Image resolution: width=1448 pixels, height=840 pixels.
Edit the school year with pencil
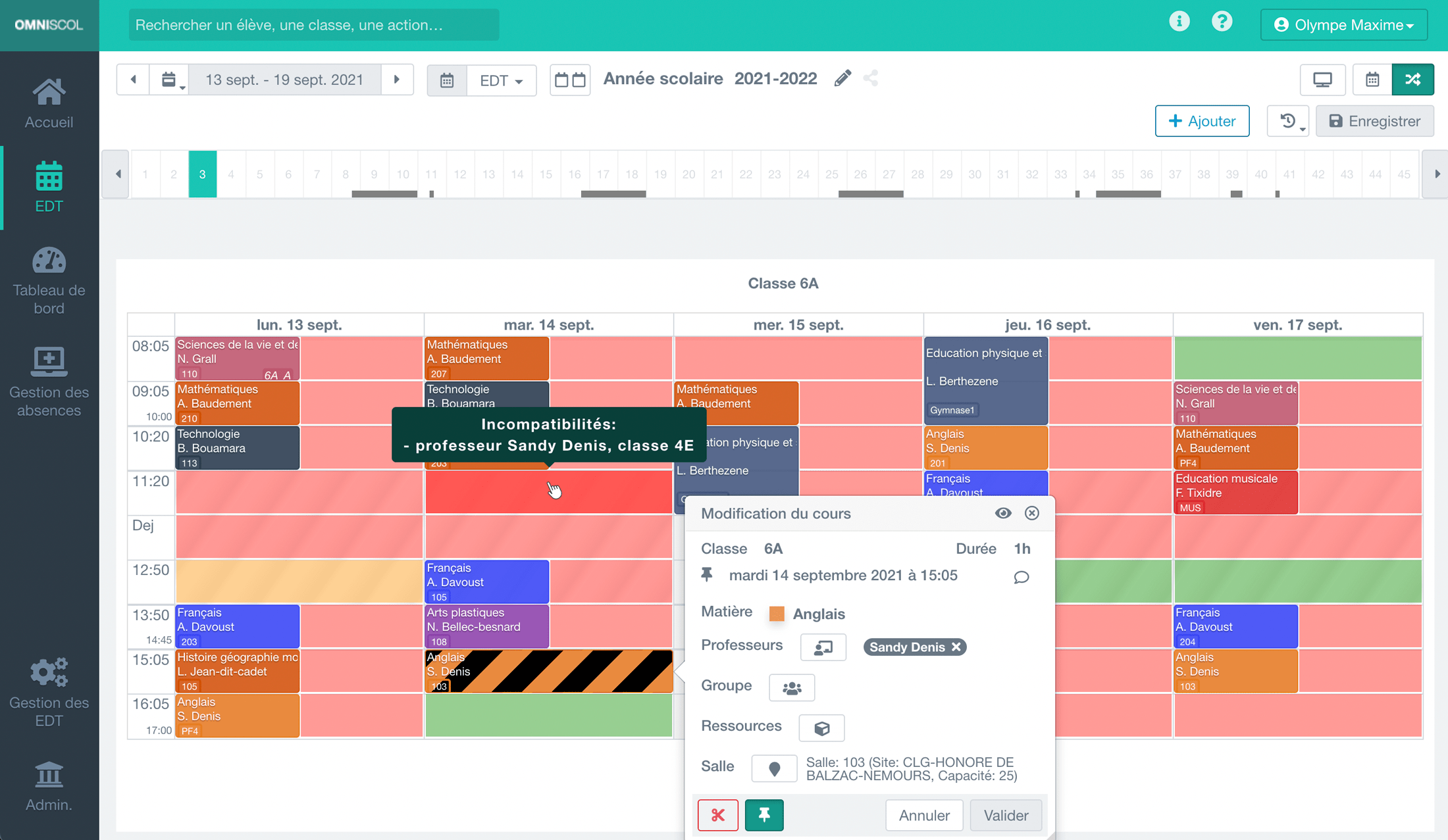(842, 79)
